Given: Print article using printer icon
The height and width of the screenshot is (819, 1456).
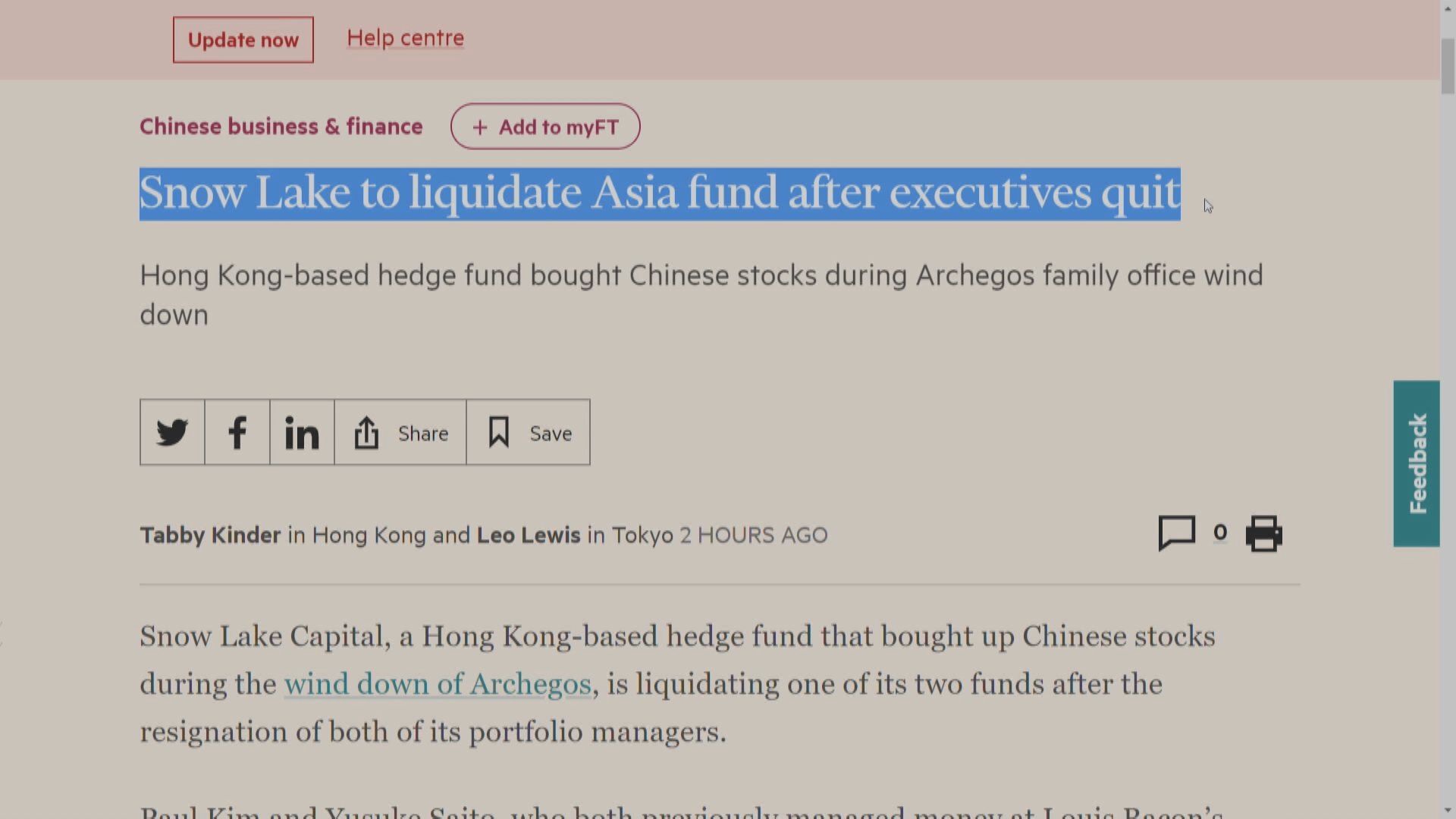Looking at the screenshot, I should coord(1263,533).
